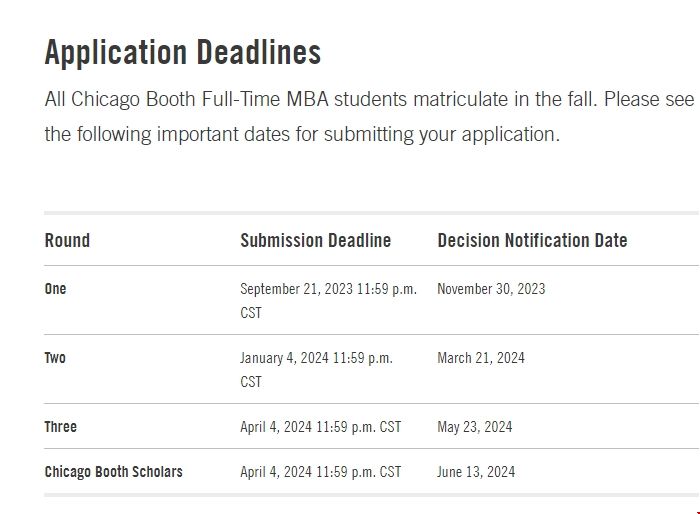Select the Chicago Booth Scholars row label

point(113,472)
